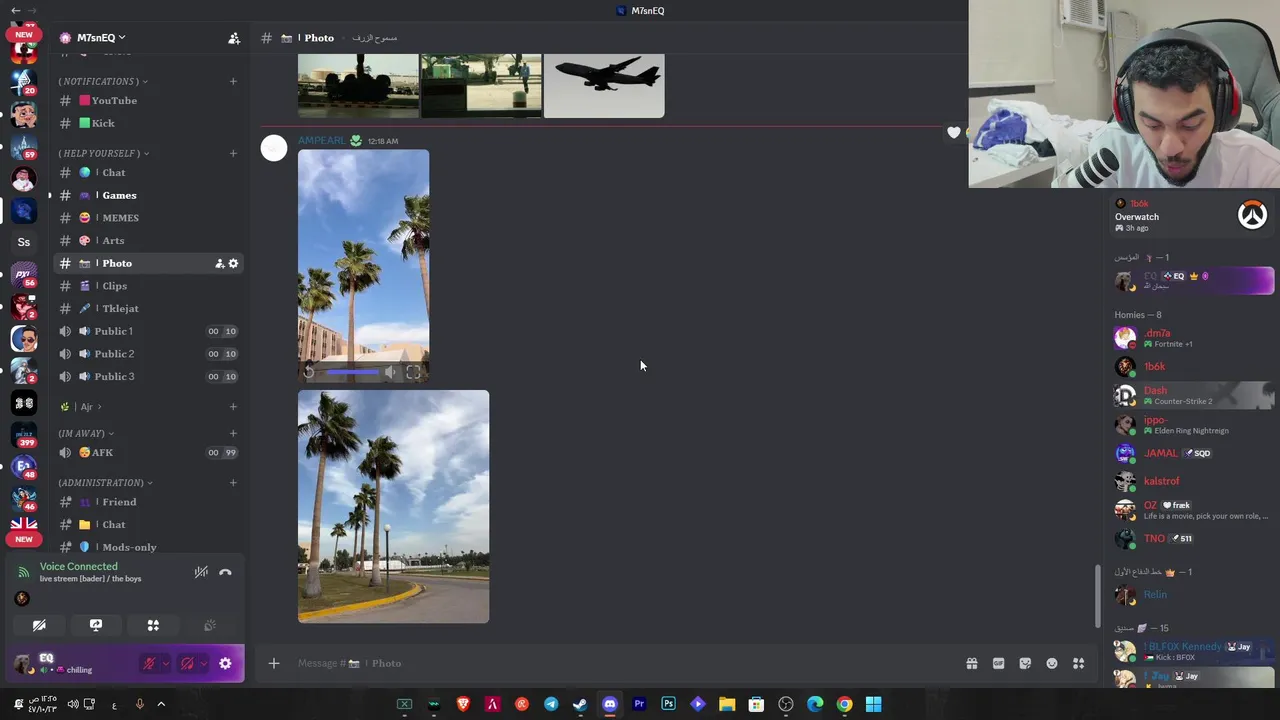
Task: Open the Clips channel
Action: (148, 286)
